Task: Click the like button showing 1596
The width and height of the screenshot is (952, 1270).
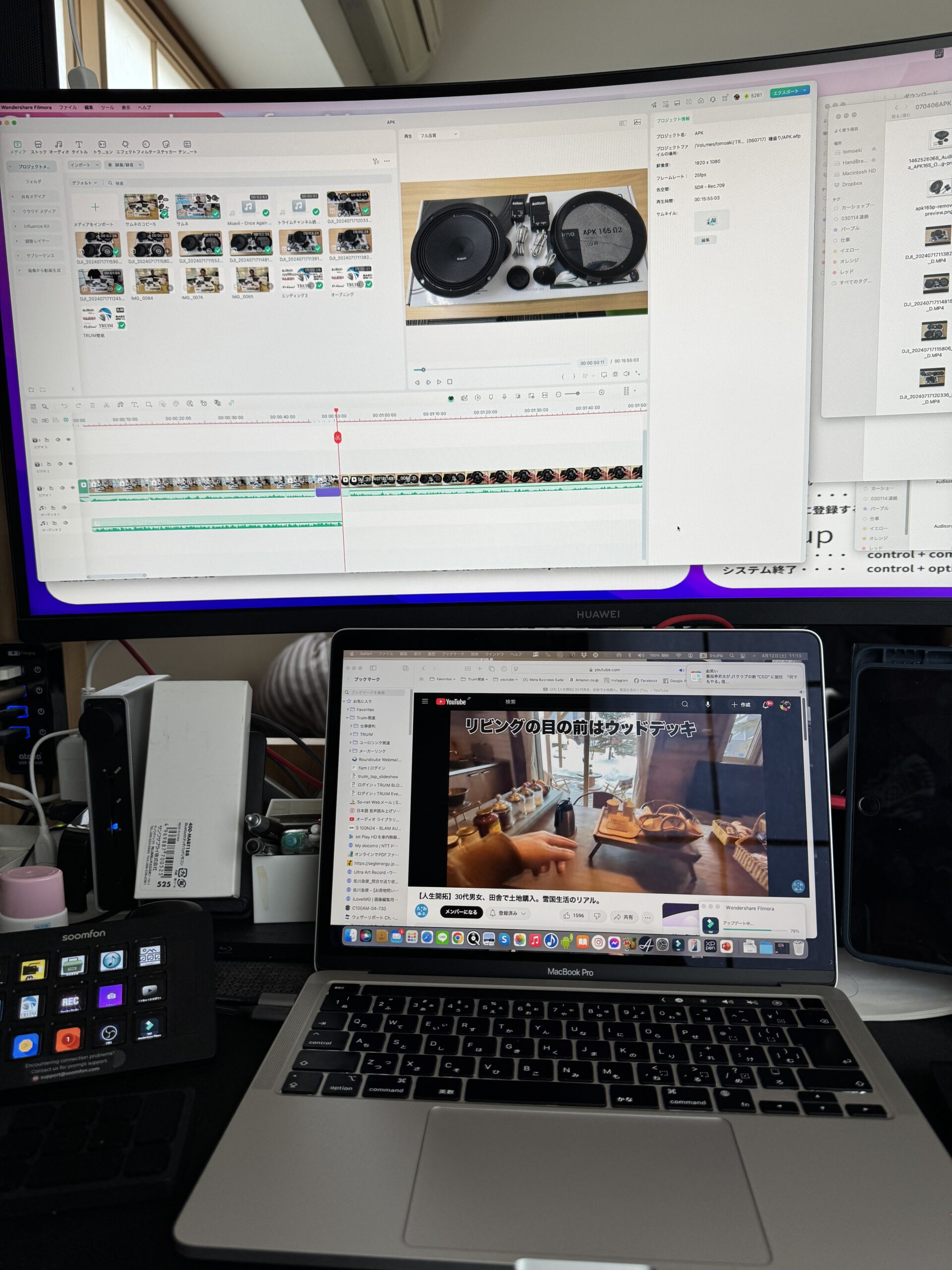Action: click(573, 916)
